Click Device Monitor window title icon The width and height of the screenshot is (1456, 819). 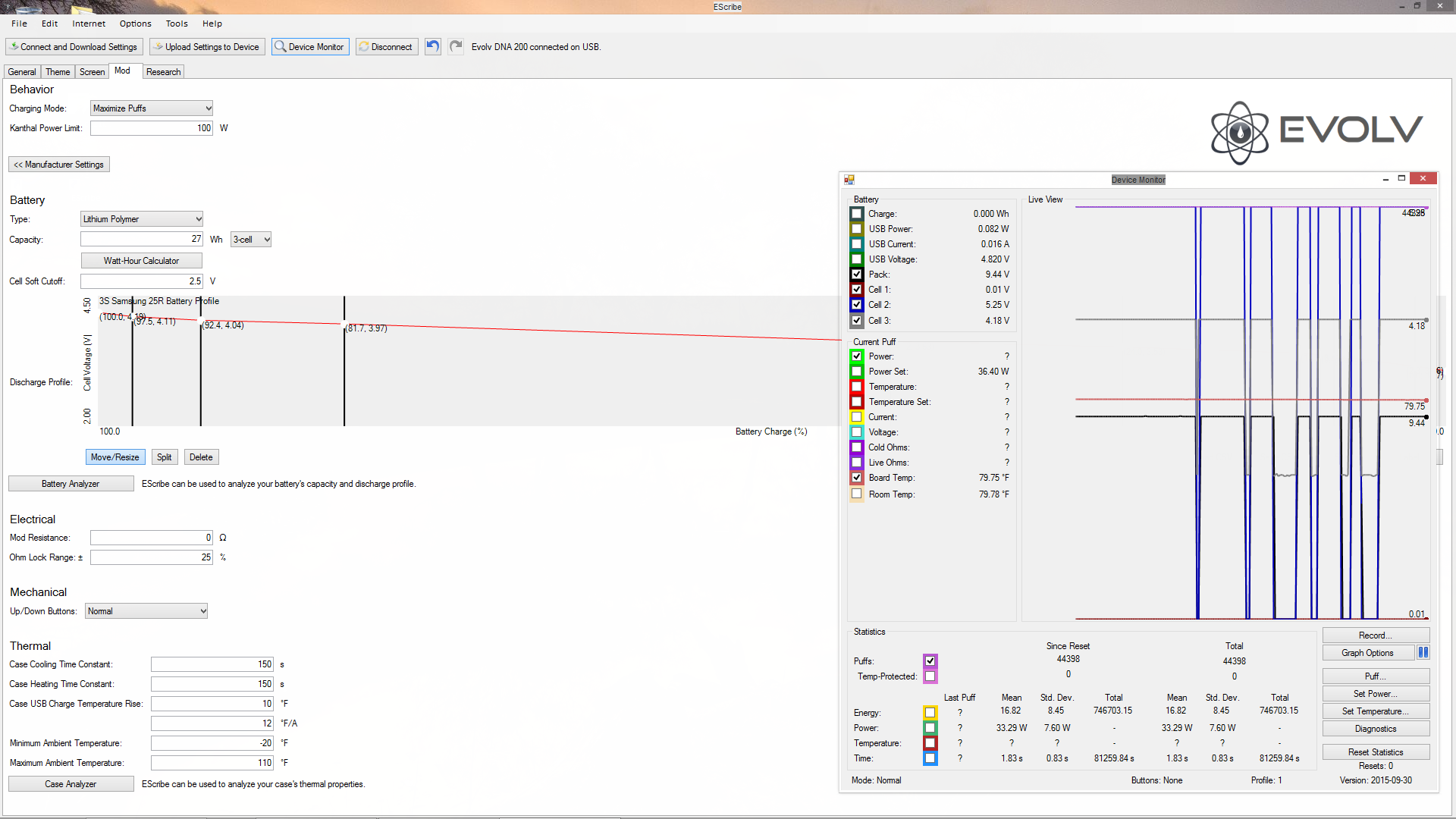849,180
